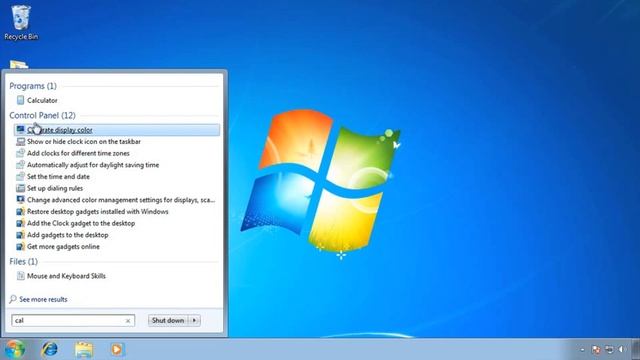Image resolution: width=640 pixels, height=360 pixels.
Task: Open Windows Explorer folder in taskbar
Action: tap(84, 349)
